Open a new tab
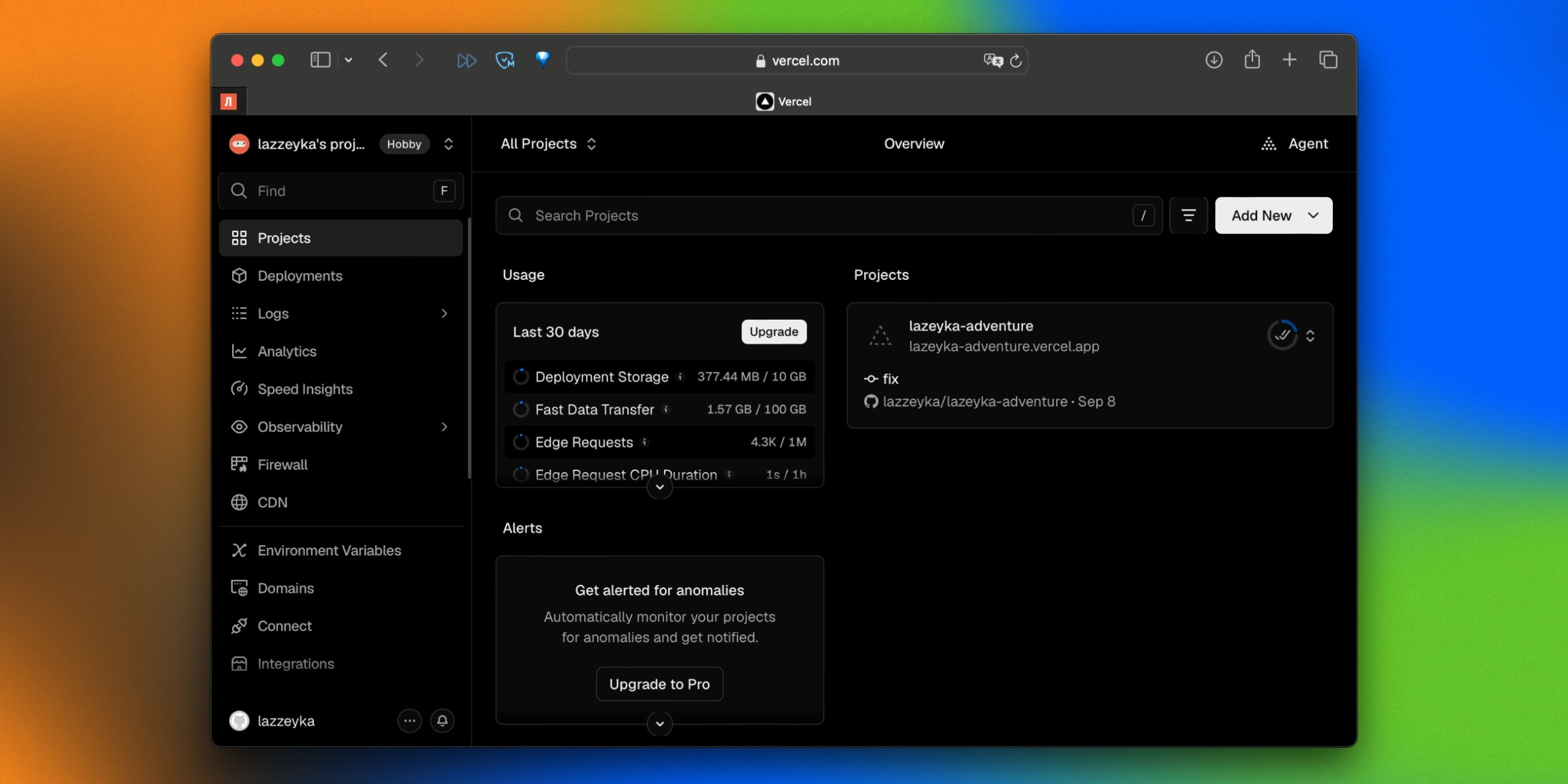This screenshot has width=1568, height=784. coord(1289,59)
